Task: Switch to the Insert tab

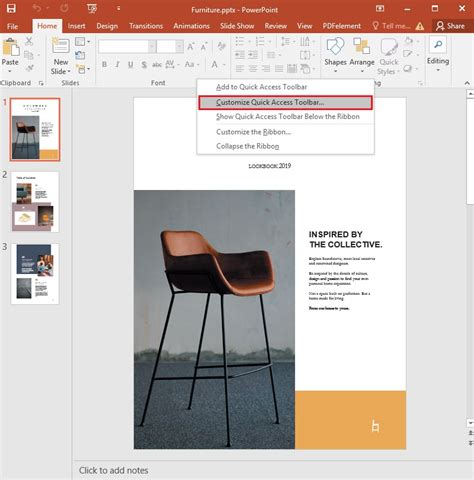Action: click(76, 26)
